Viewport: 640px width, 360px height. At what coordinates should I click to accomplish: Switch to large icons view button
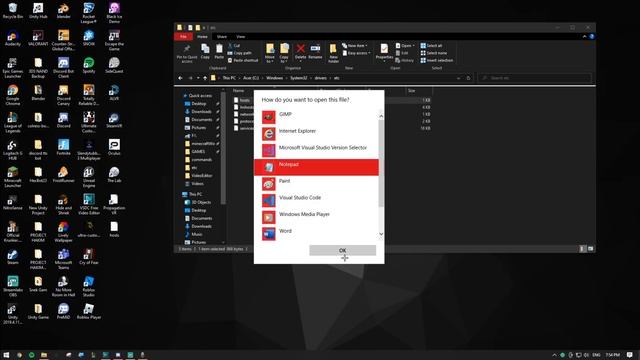(590, 249)
